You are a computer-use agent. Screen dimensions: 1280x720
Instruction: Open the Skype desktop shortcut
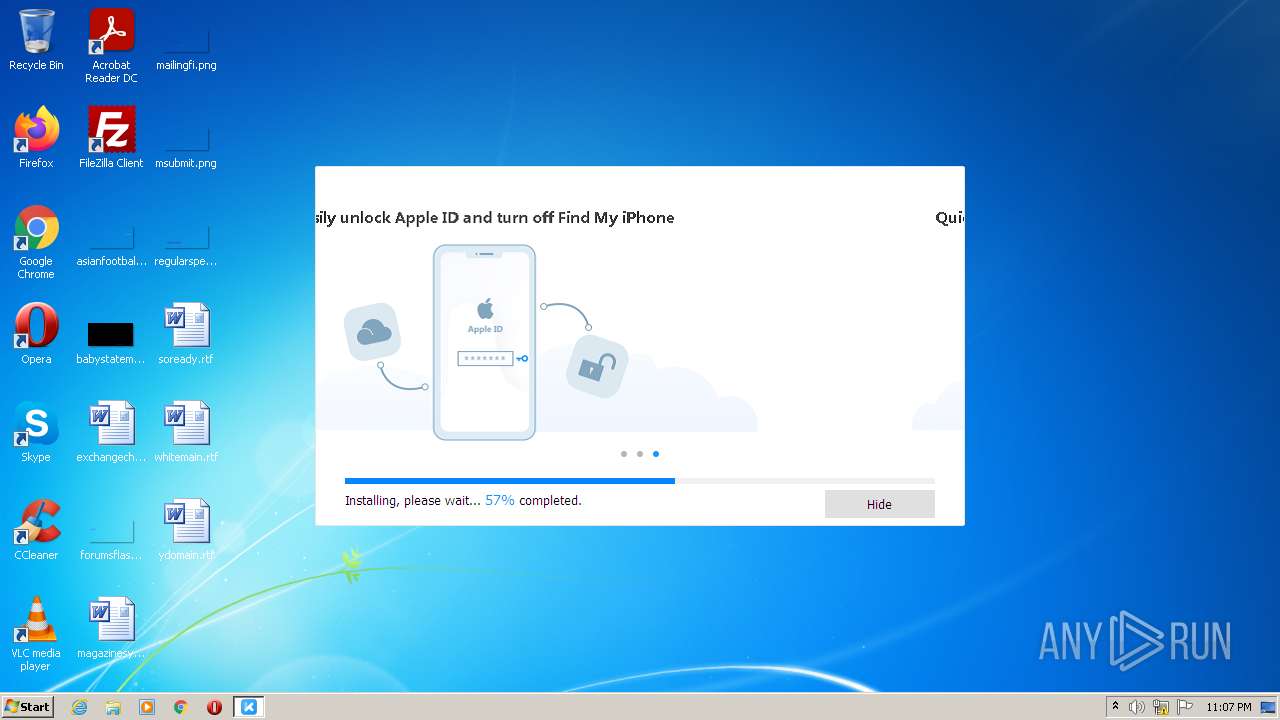pyautogui.click(x=36, y=432)
